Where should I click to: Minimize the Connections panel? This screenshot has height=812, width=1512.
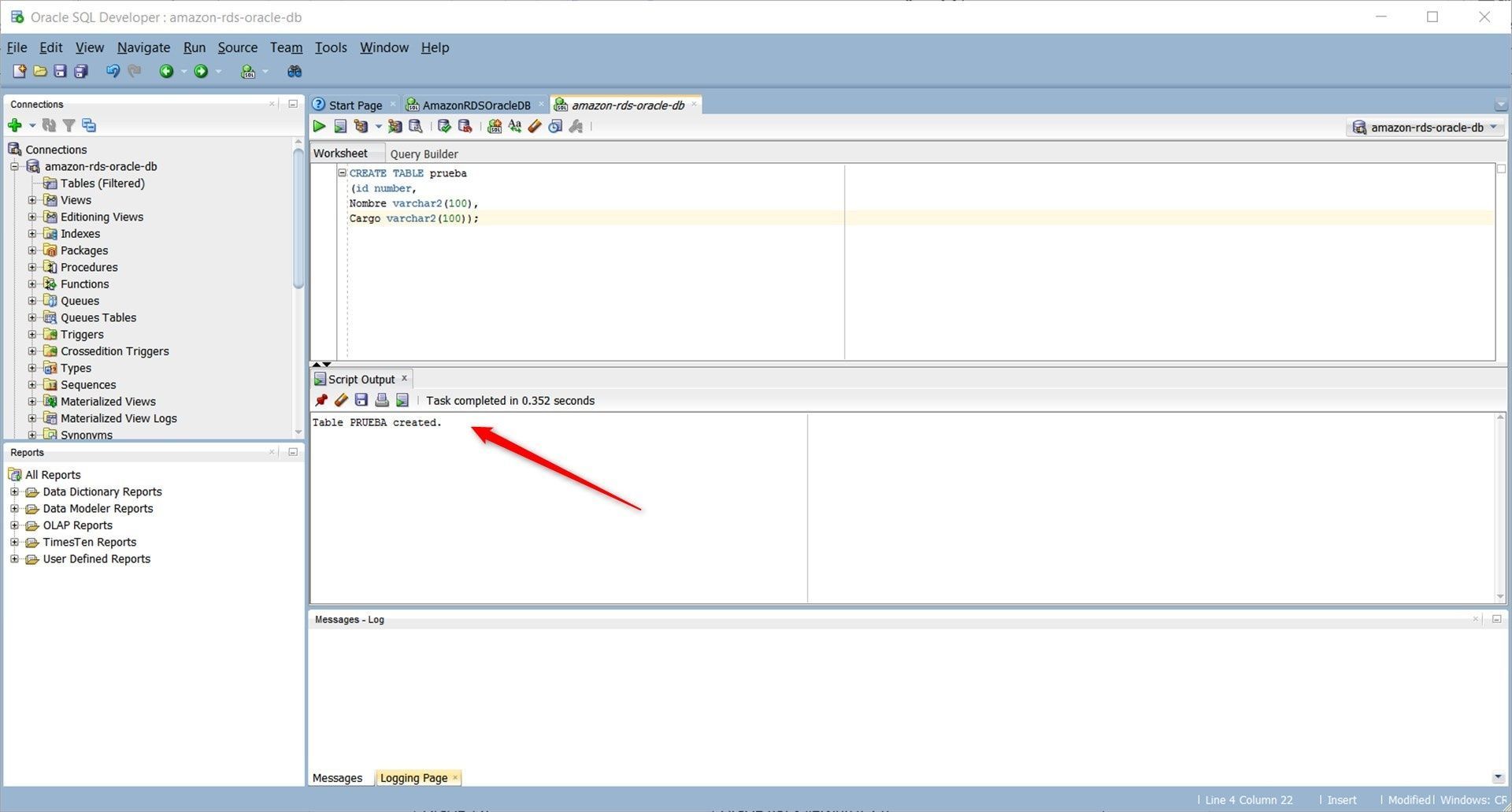[x=293, y=104]
